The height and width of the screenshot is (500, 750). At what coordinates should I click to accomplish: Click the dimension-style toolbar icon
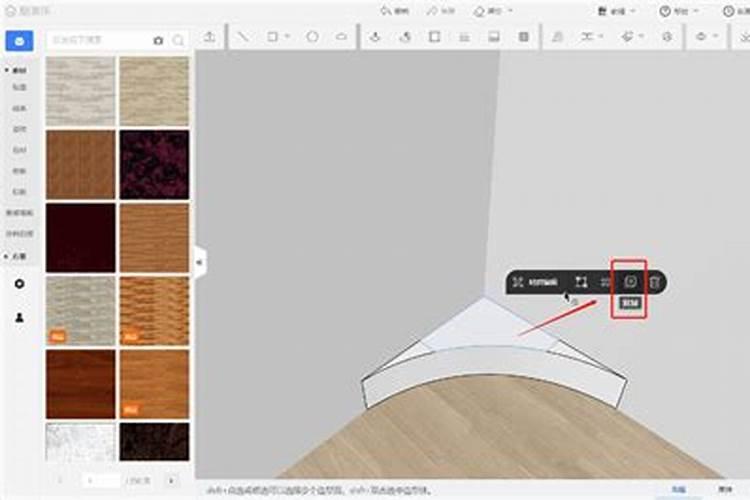pos(587,36)
